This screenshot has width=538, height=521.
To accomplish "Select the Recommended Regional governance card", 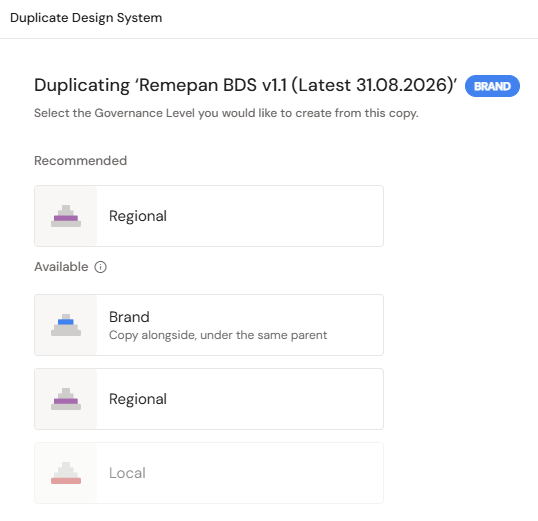I will 209,216.
